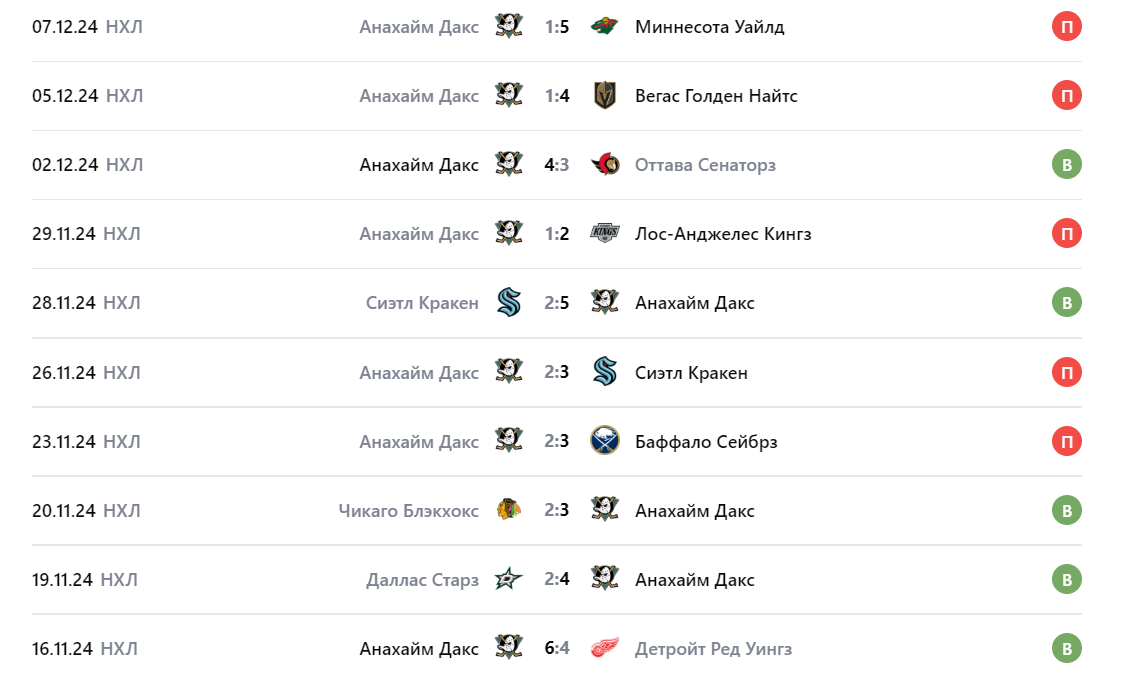Open the Детройт Ред Уингз team link
The width and height of the screenshot is (1122, 679).
coord(713,649)
